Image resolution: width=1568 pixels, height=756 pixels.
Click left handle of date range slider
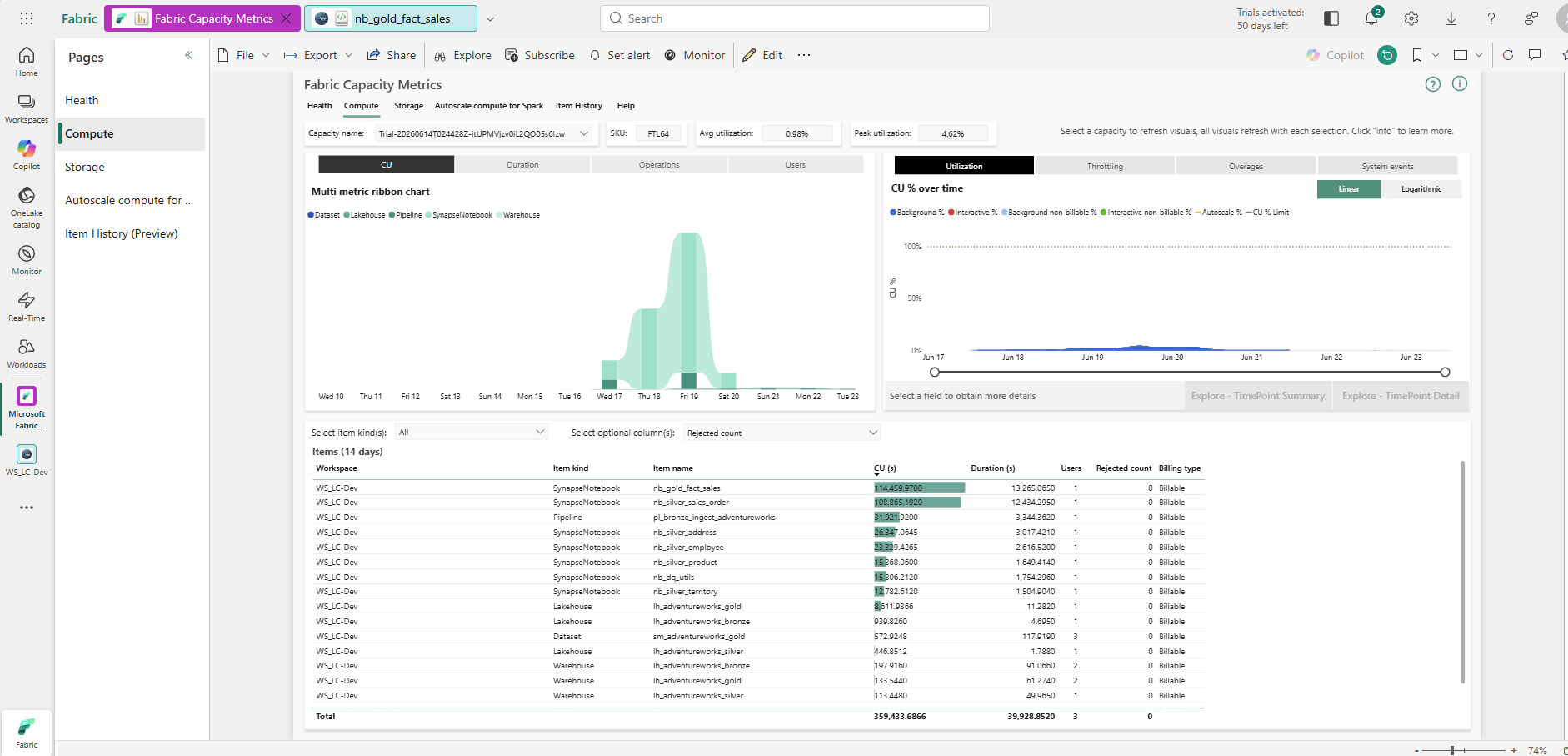[935, 373]
